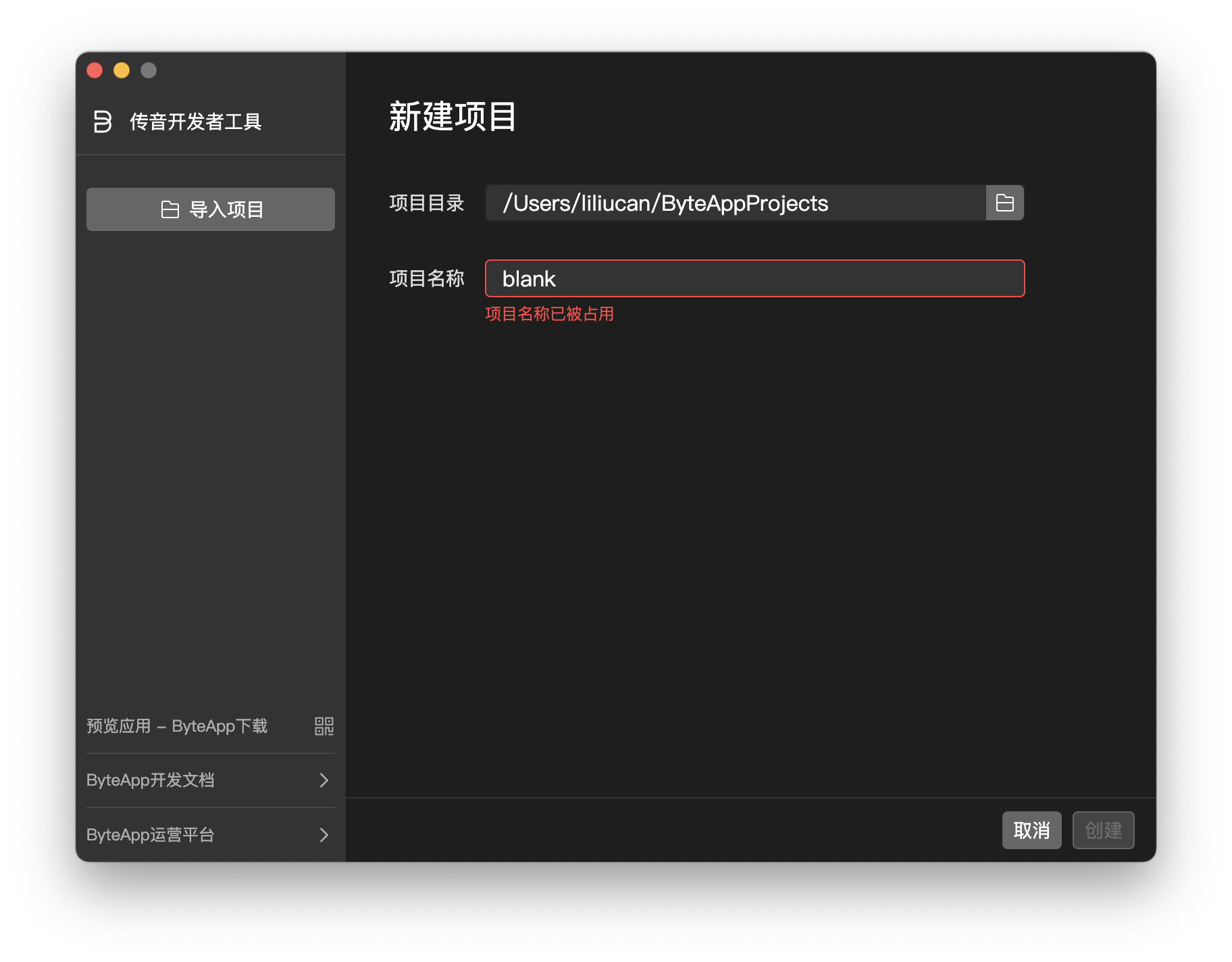This screenshot has height=962, width=1232.
Task: Click the 取消 button
Action: click(1031, 830)
